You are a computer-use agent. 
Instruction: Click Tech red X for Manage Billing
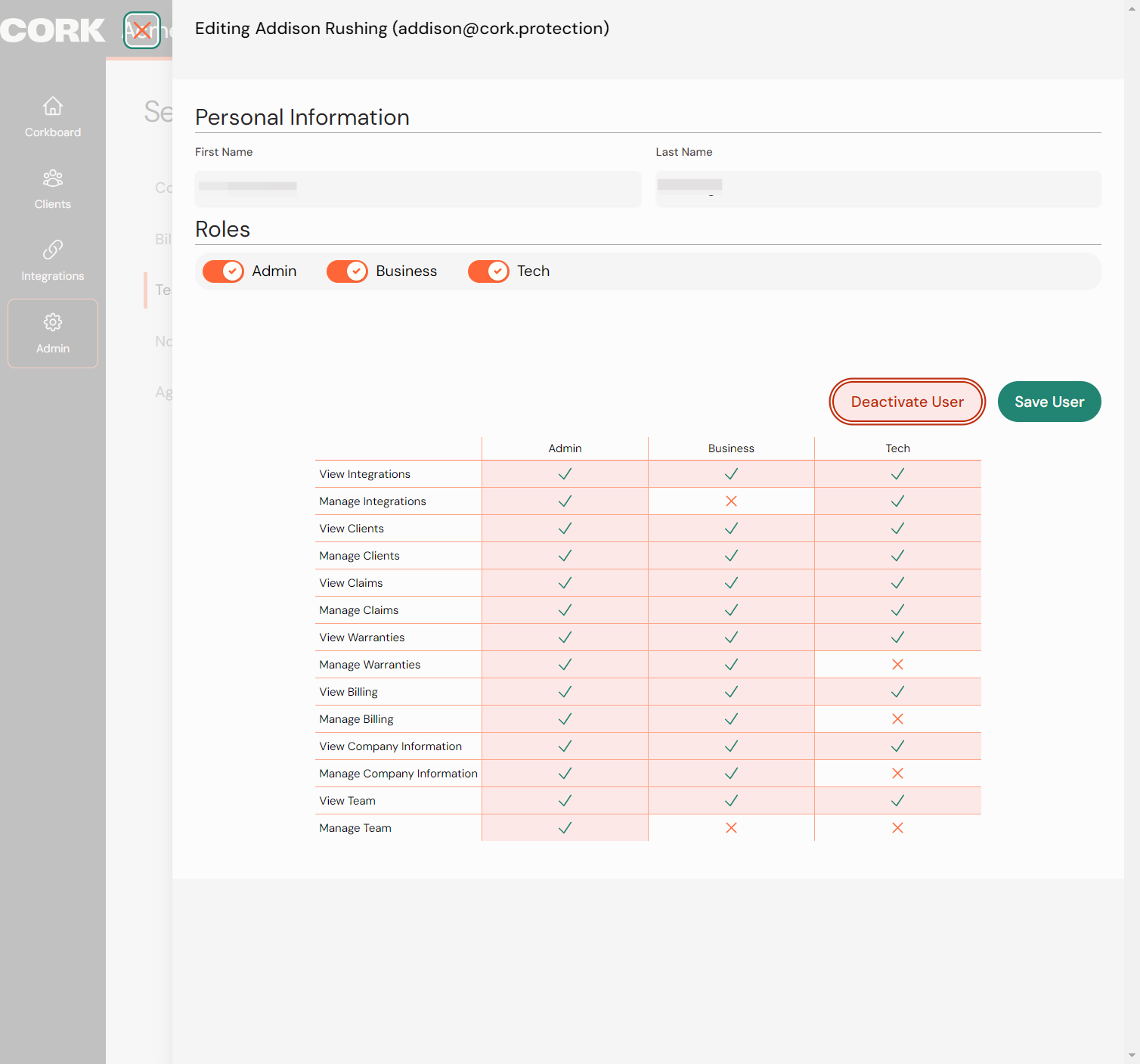pos(897,719)
